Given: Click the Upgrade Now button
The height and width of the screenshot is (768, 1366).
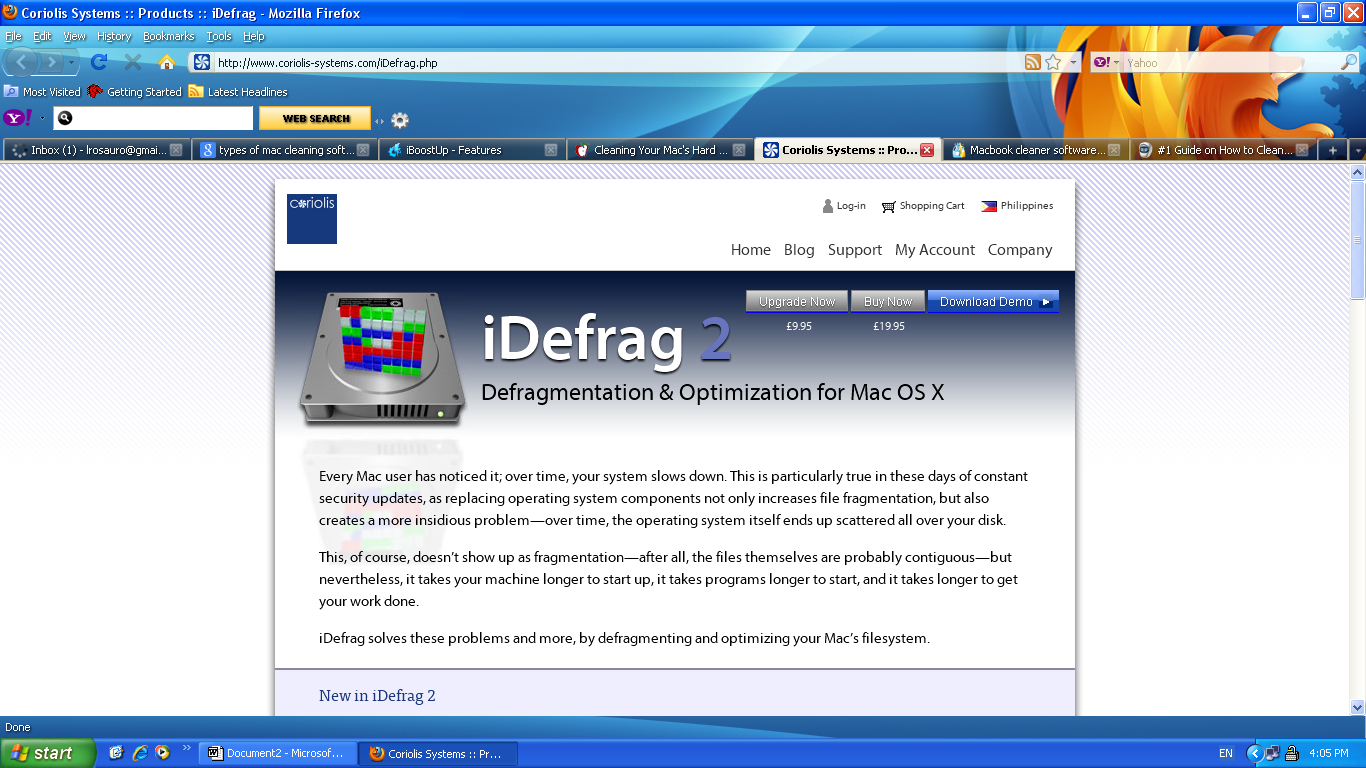Looking at the screenshot, I should click(x=797, y=302).
